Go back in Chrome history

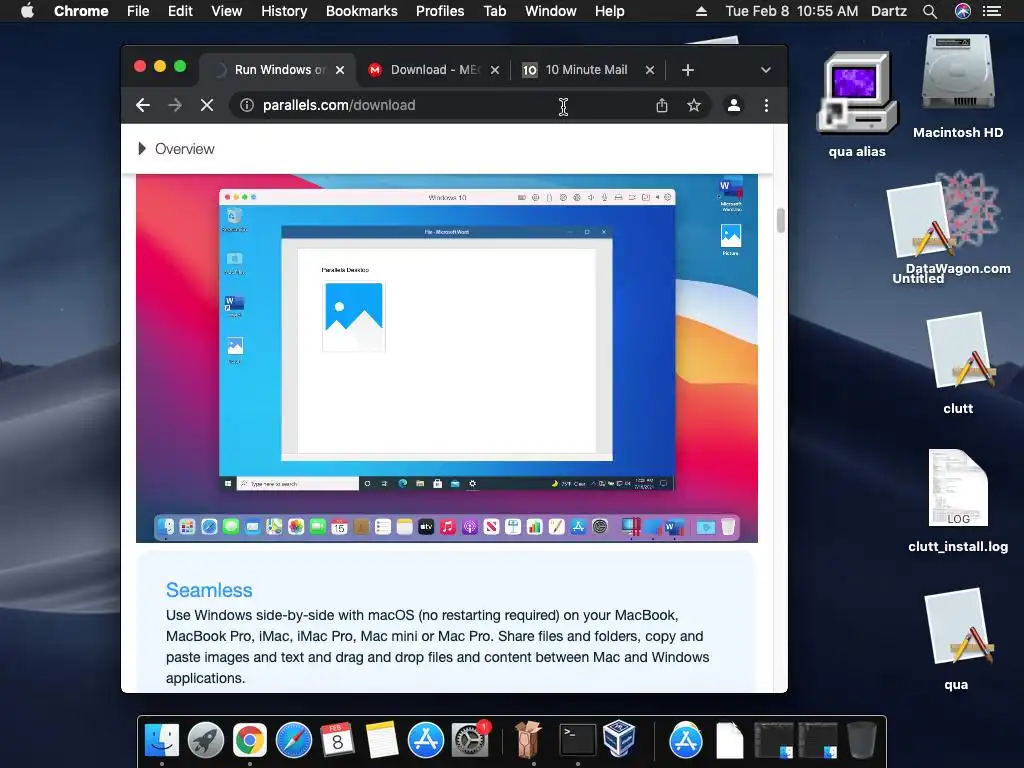143,105
